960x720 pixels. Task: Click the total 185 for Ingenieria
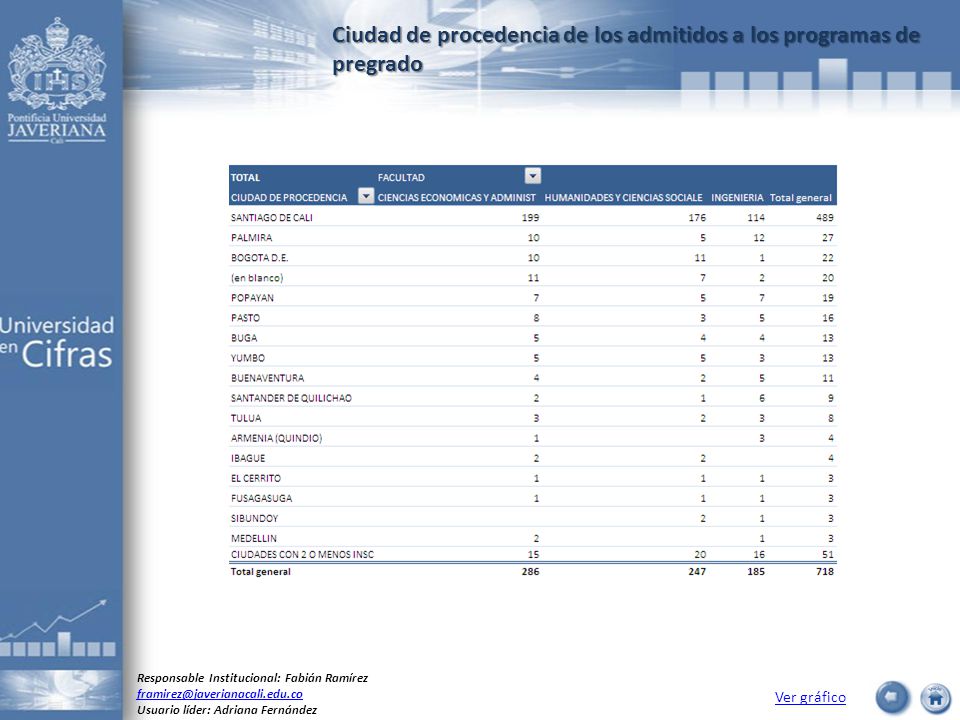click(x=756, y=571)
